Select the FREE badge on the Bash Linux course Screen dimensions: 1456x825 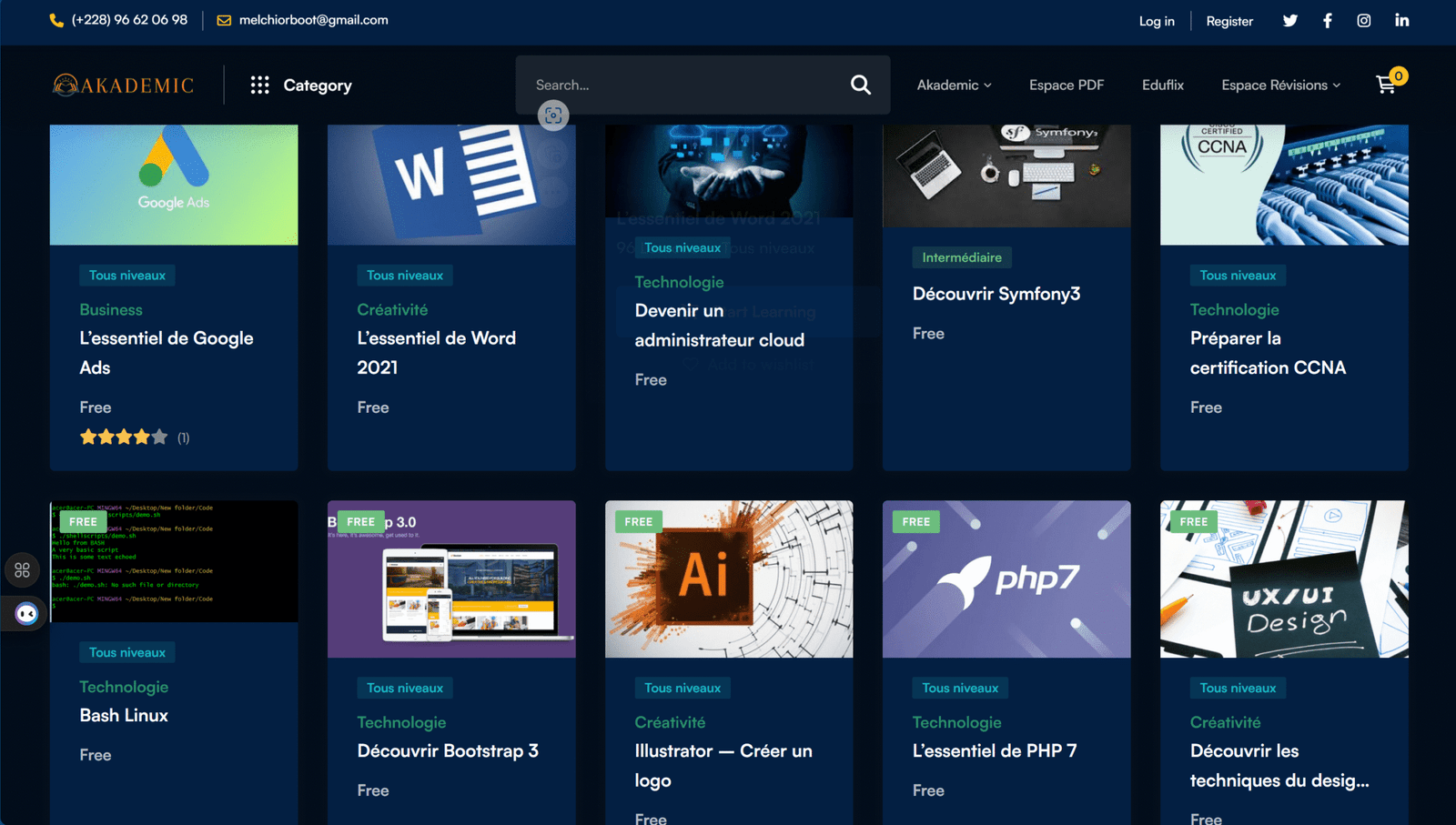(83, 521)
